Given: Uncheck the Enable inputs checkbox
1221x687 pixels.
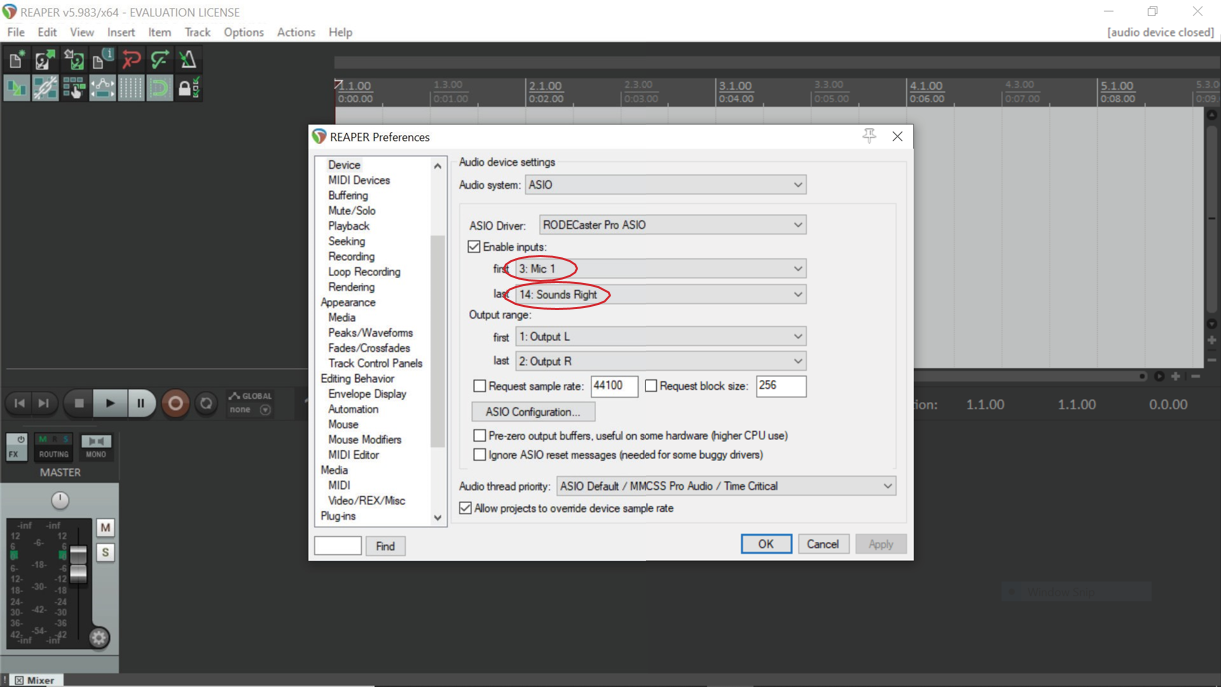Looking at the screenshot, I should pos(474,247).
